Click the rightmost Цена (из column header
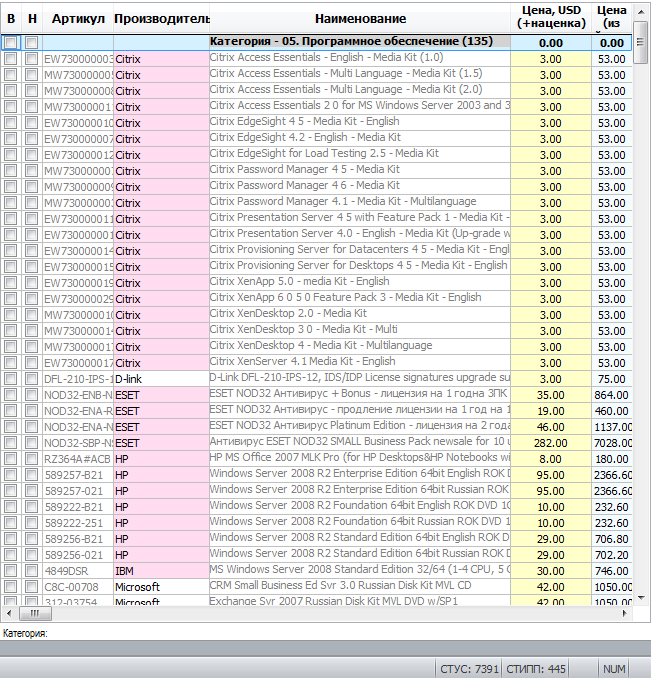 pos(612,17)
